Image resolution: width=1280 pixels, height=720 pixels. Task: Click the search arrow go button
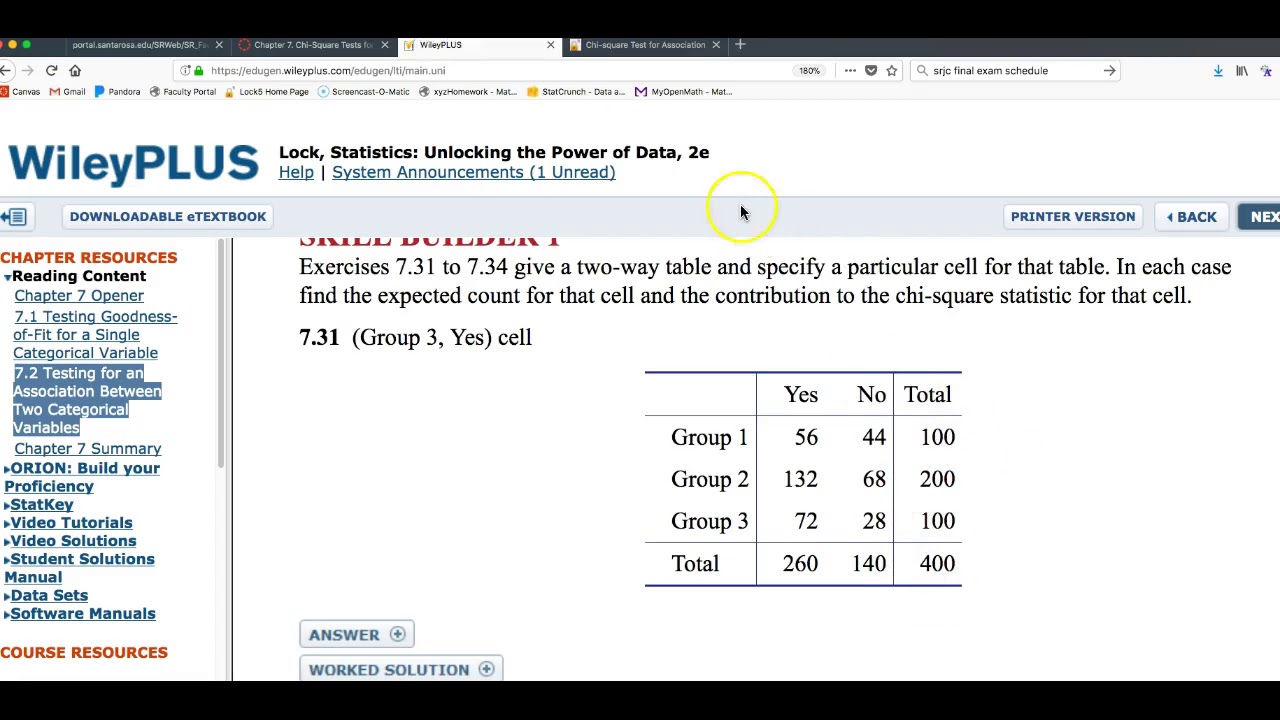1109,71
